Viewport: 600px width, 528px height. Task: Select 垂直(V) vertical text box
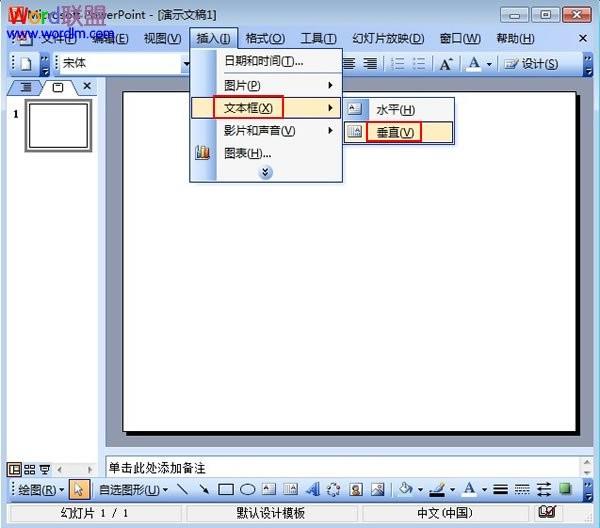point(398,132)
